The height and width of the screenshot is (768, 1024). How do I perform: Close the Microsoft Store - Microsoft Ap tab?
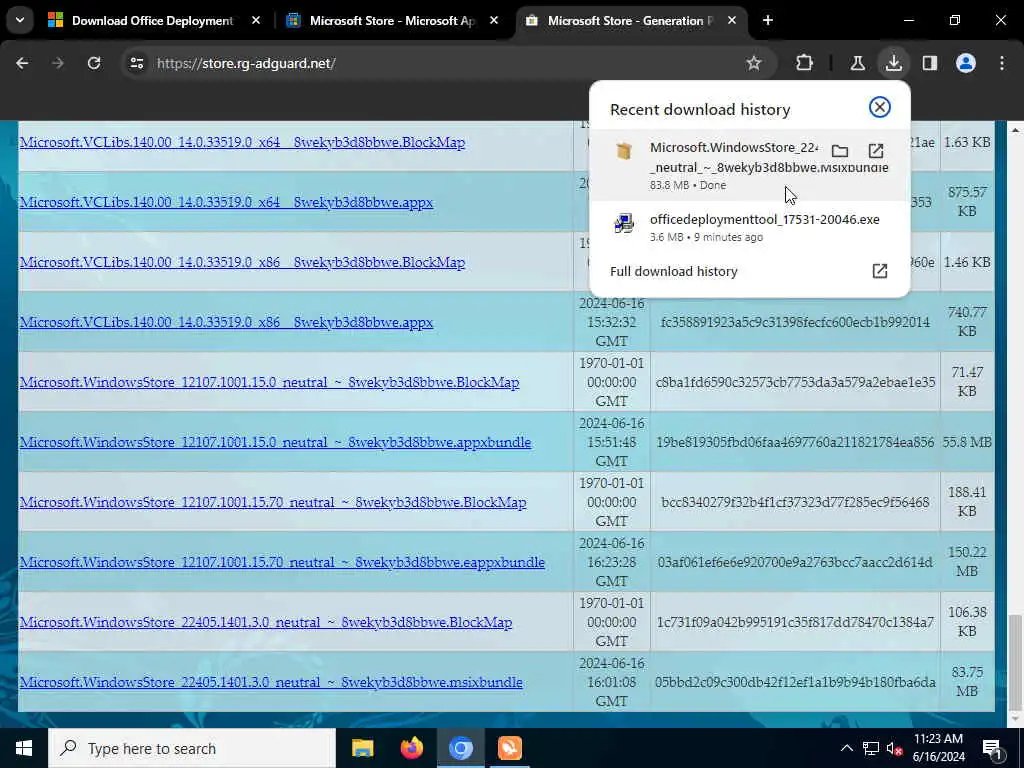[494, 21]
